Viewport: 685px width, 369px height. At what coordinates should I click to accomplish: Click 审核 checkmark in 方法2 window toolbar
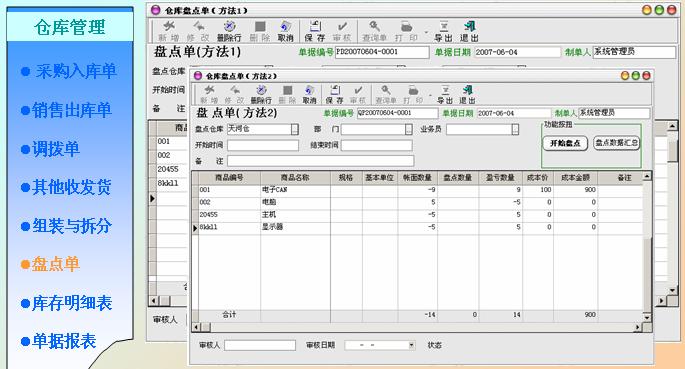coord(358,90)
